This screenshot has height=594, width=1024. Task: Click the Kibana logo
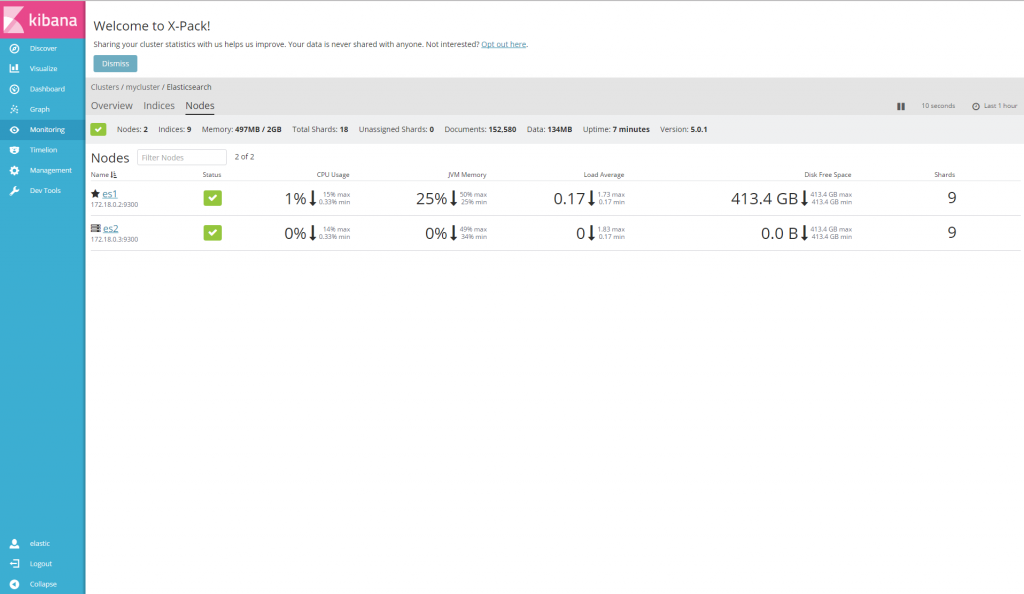(42, 20)
